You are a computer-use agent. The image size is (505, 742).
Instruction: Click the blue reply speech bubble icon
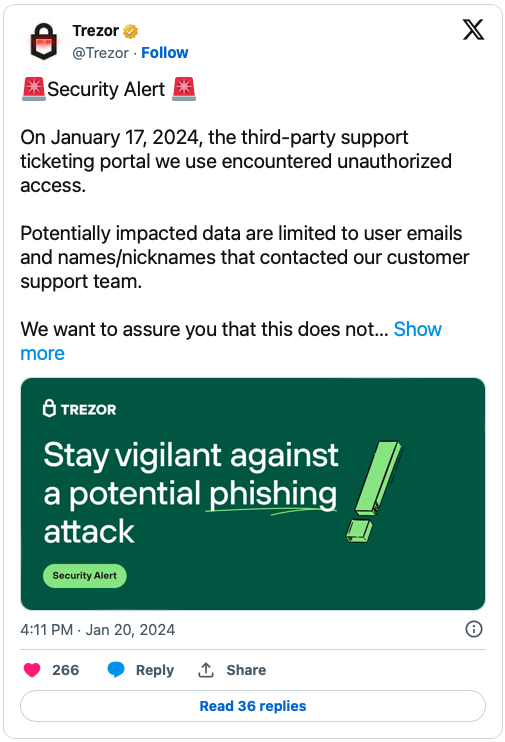coord(116,670)
